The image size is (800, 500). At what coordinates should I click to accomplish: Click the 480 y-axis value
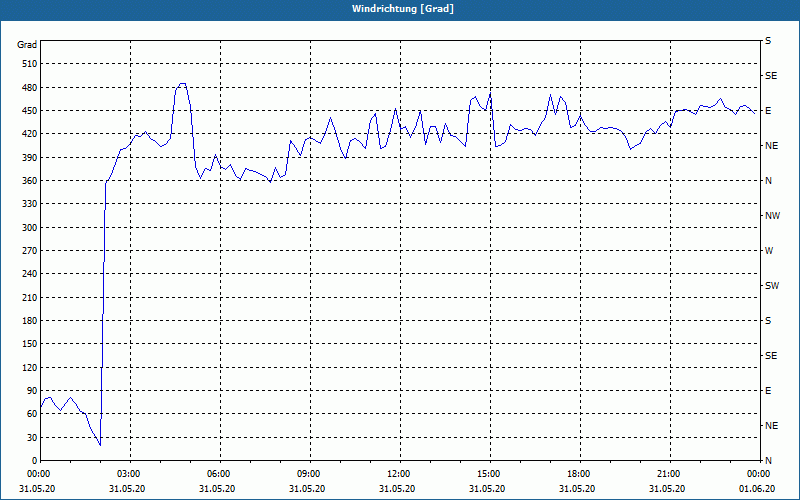[30, 87]
